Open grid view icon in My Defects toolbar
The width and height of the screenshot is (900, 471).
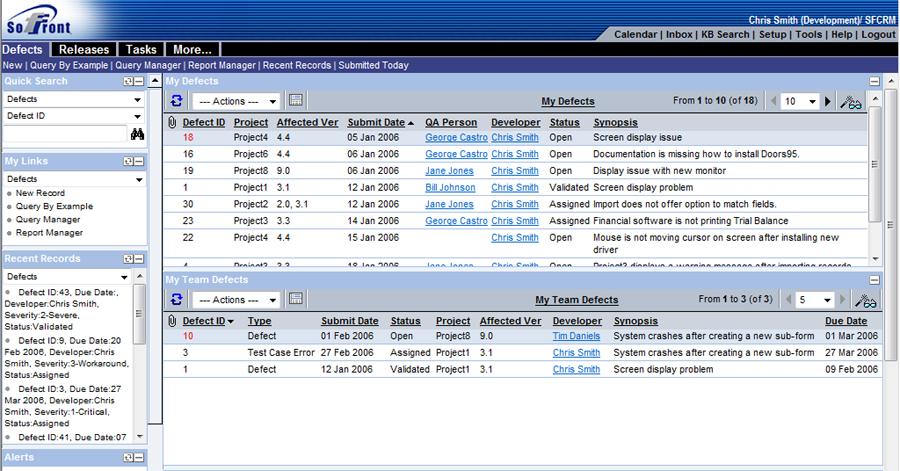(x=296, y=100)
